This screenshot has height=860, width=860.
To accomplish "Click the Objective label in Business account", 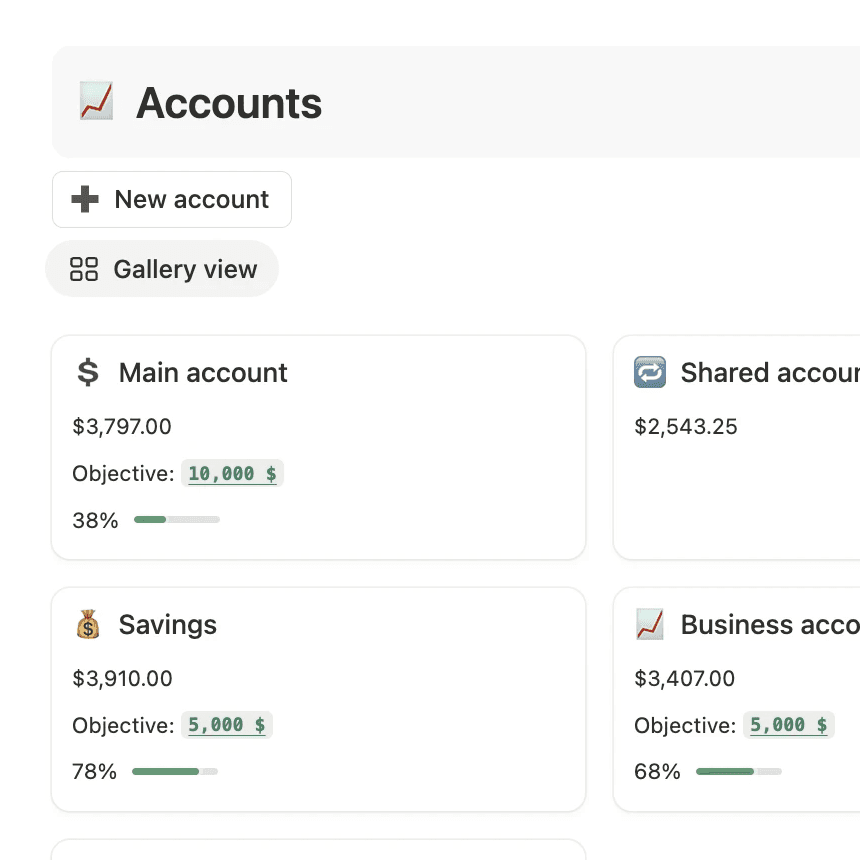I will click(685, 726).
